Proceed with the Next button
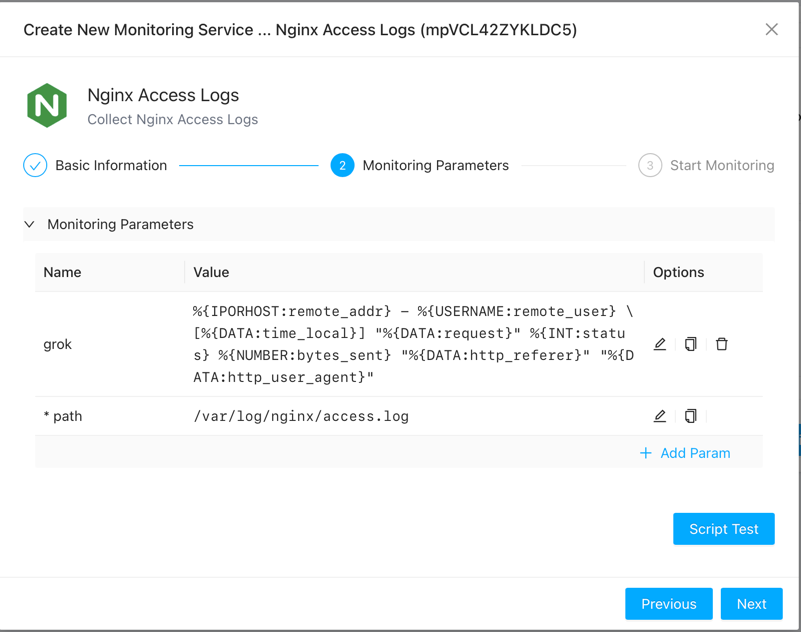801x632 pixels. [x=751, y=604]
